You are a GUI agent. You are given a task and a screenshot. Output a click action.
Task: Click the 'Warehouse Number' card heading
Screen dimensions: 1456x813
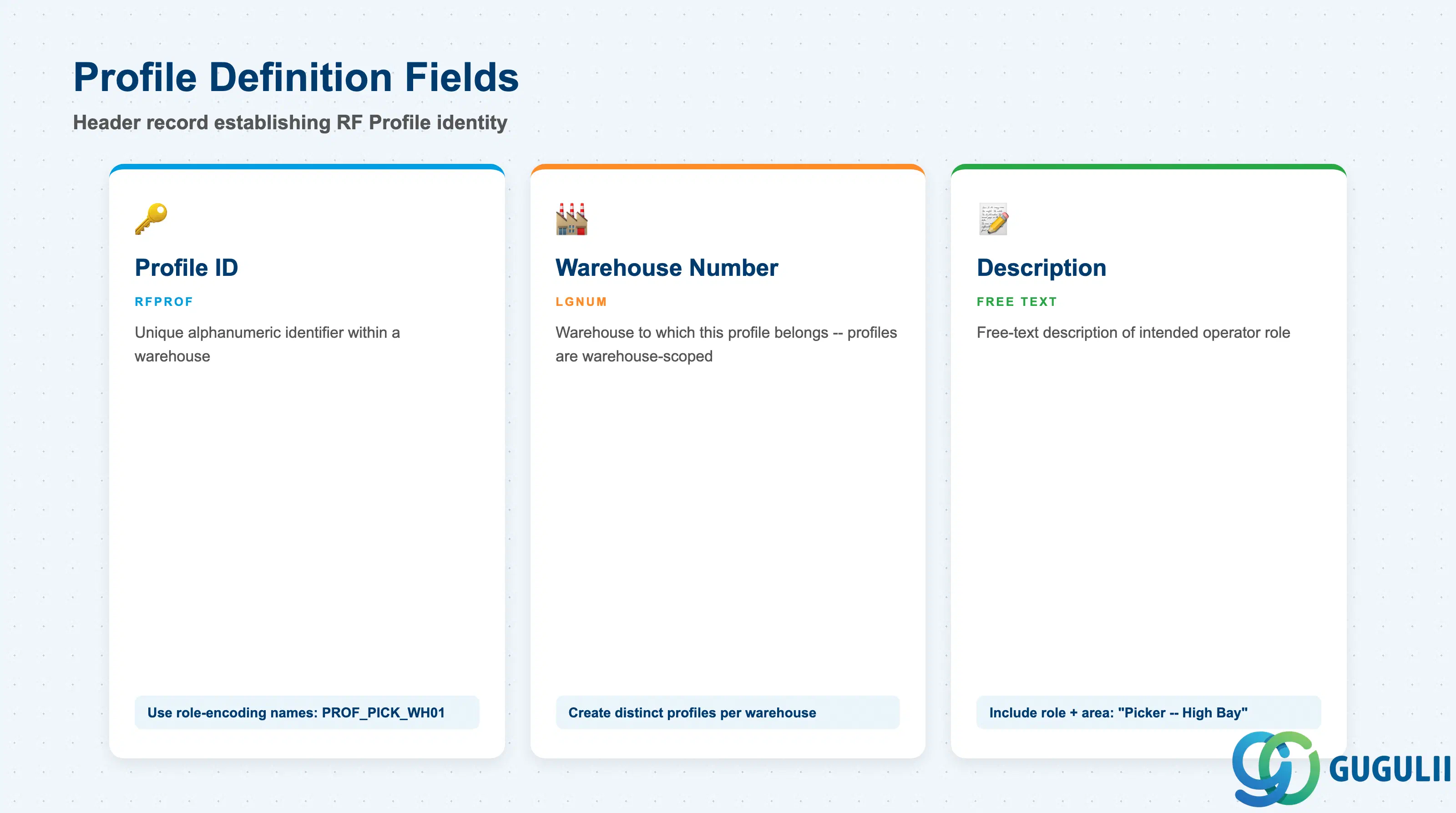click(667, 267)
